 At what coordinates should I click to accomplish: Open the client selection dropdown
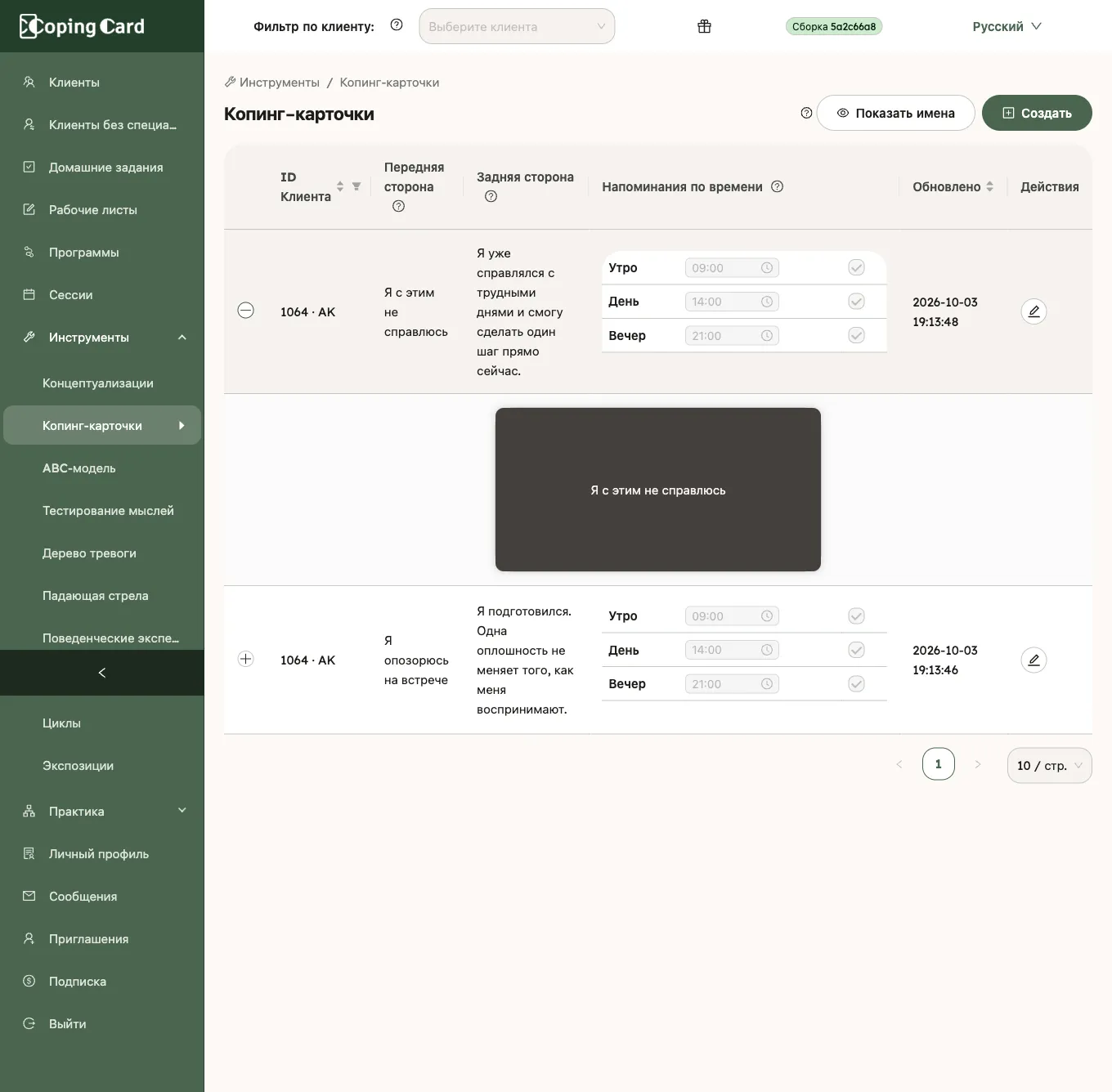tap(517, 26)
